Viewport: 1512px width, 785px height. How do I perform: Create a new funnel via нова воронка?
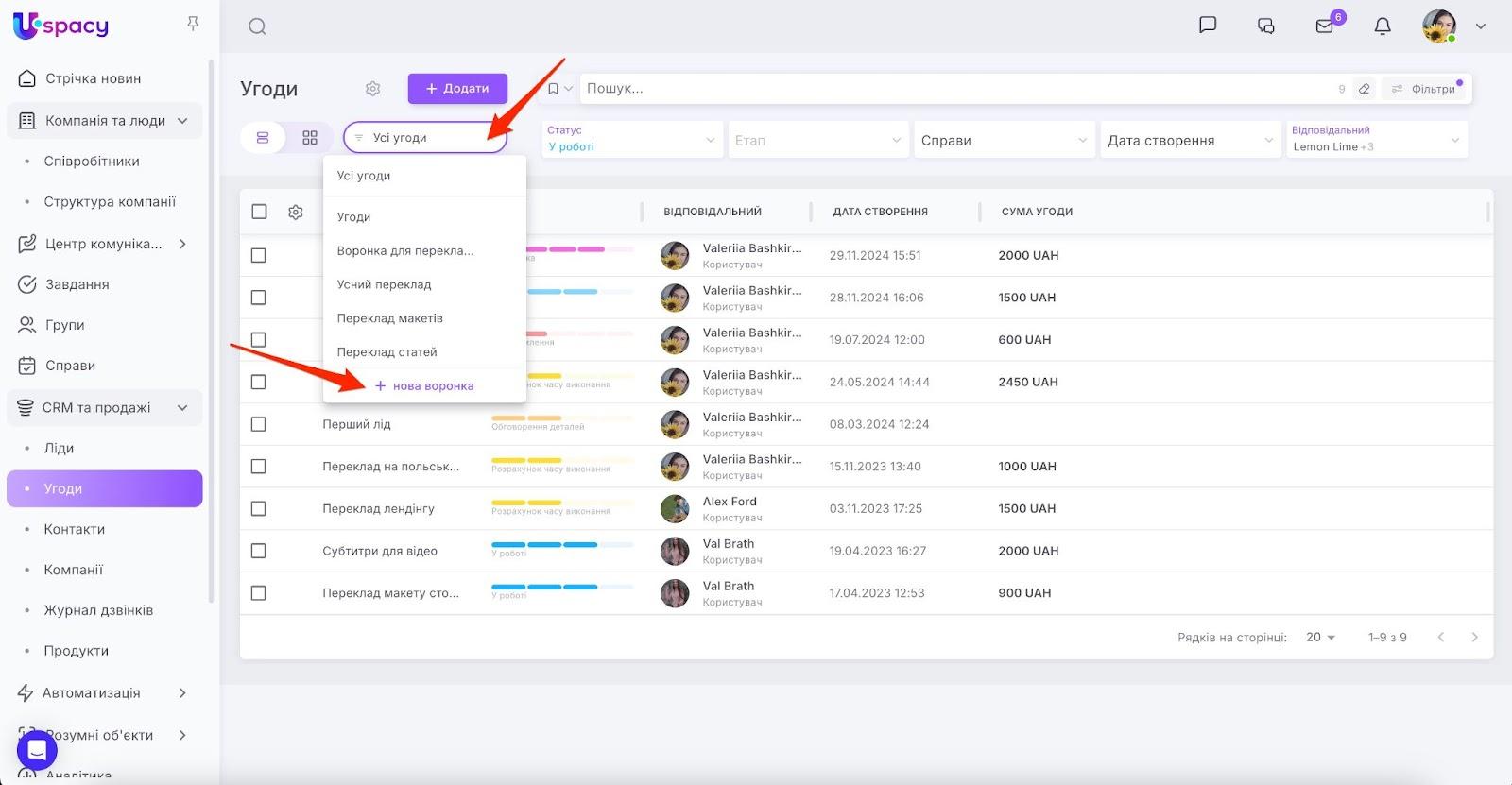point(424,386)
